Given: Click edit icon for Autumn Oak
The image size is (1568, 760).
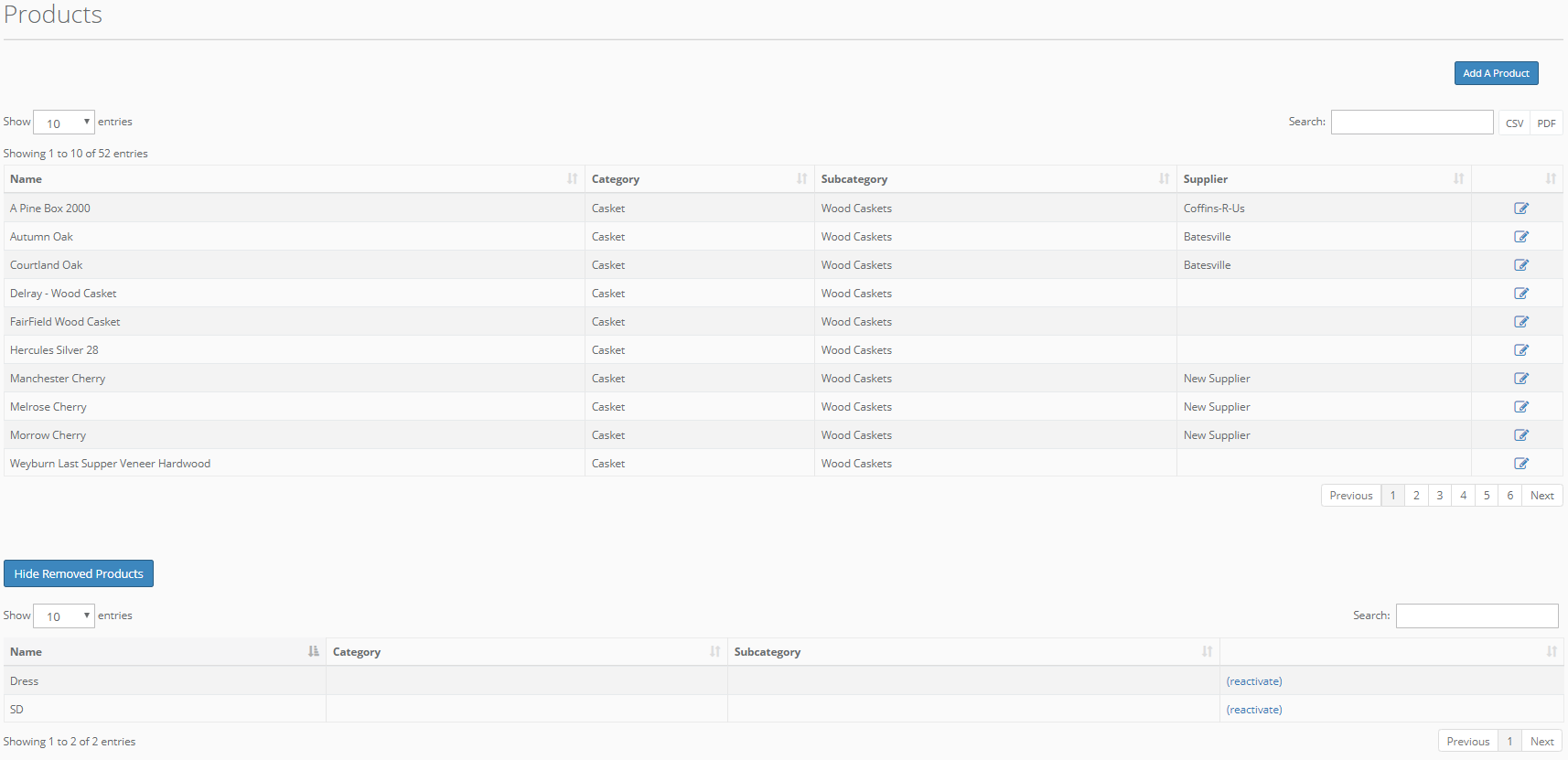Looking at the screenshot, I should (1520, 237).
